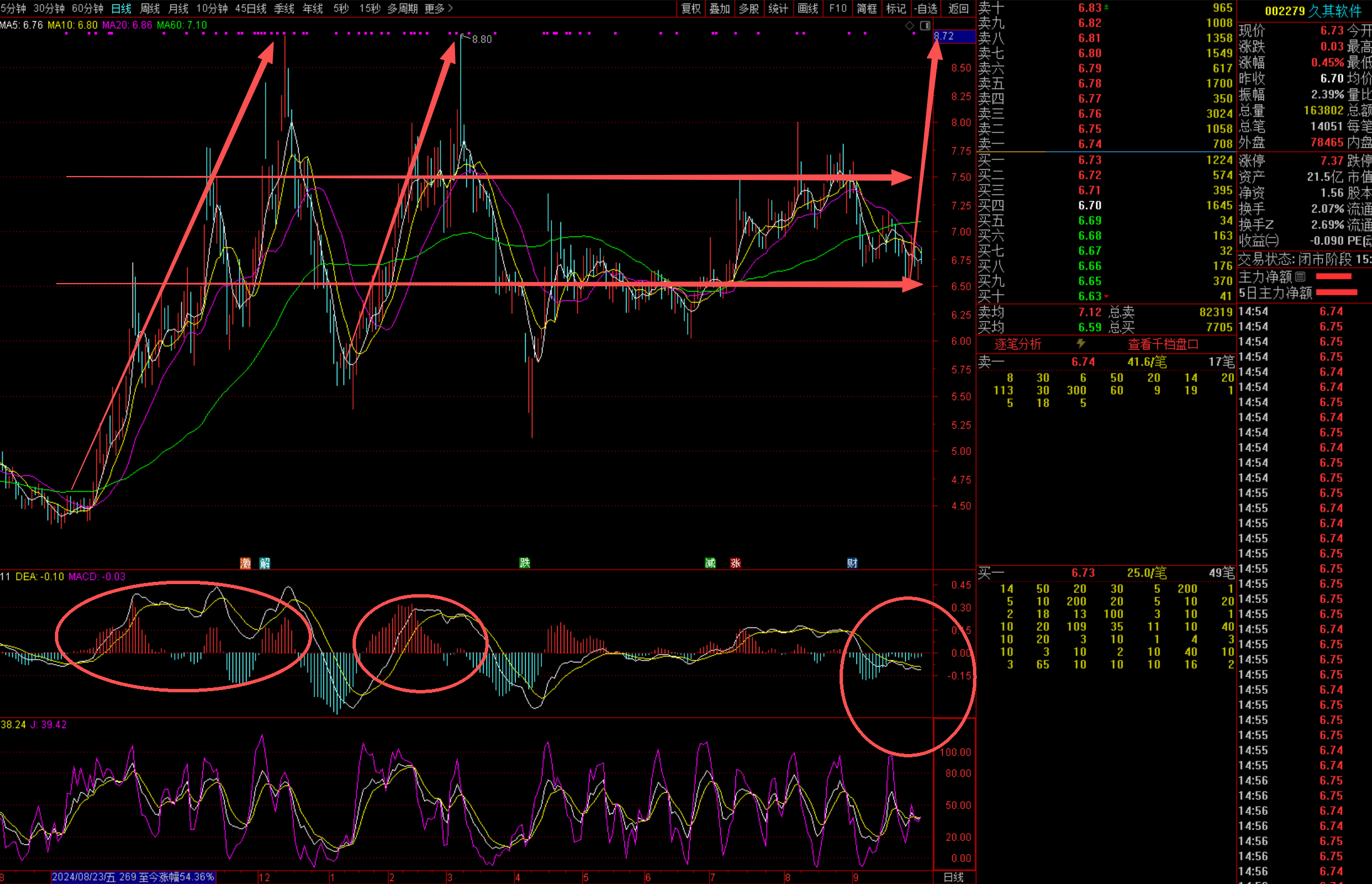
Task: Toggle 复权 price adjustment
Action: click(x=691, y=8)
